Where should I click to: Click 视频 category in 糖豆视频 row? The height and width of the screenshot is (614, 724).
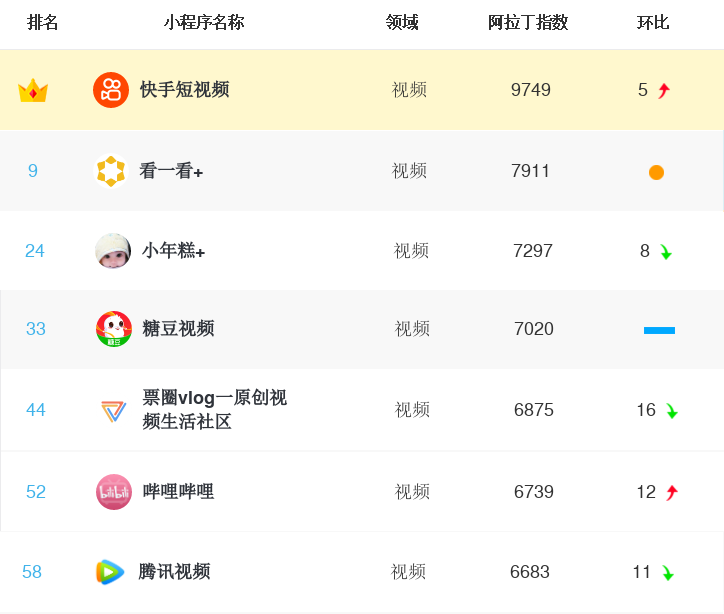coord(412,329)
